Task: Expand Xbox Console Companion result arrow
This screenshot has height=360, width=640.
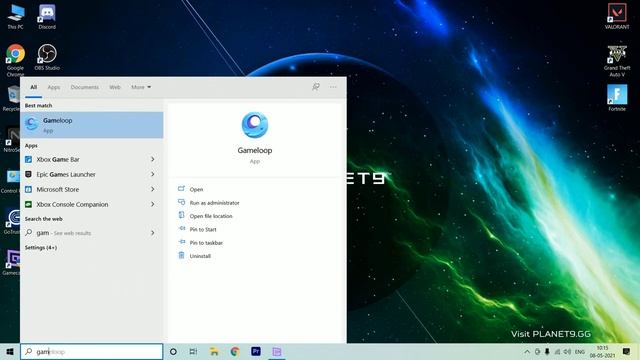Action: coord(153,204)
